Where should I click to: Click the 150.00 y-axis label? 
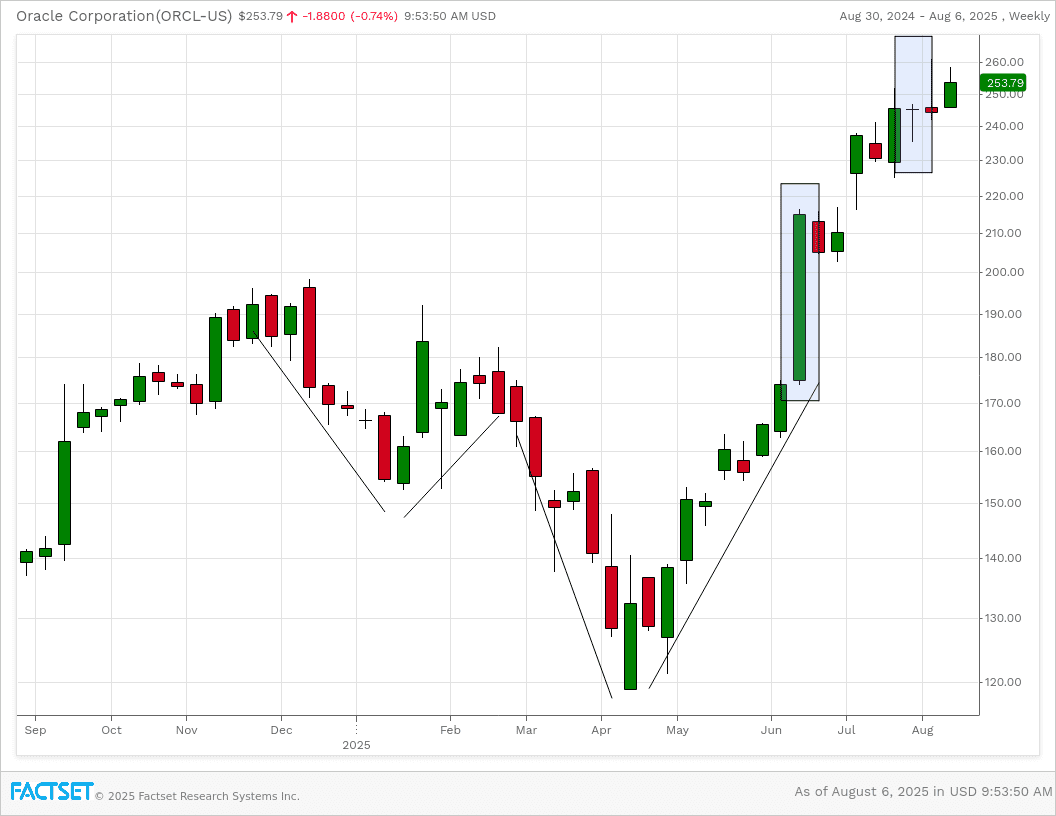tap(1004, 504)
